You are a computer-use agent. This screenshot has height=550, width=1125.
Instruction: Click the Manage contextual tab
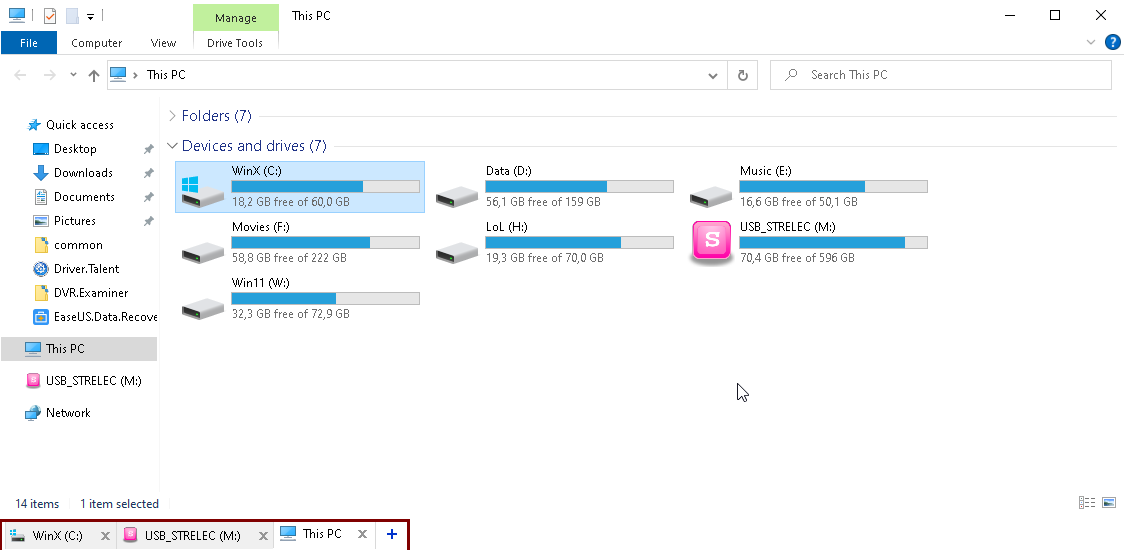235,18
